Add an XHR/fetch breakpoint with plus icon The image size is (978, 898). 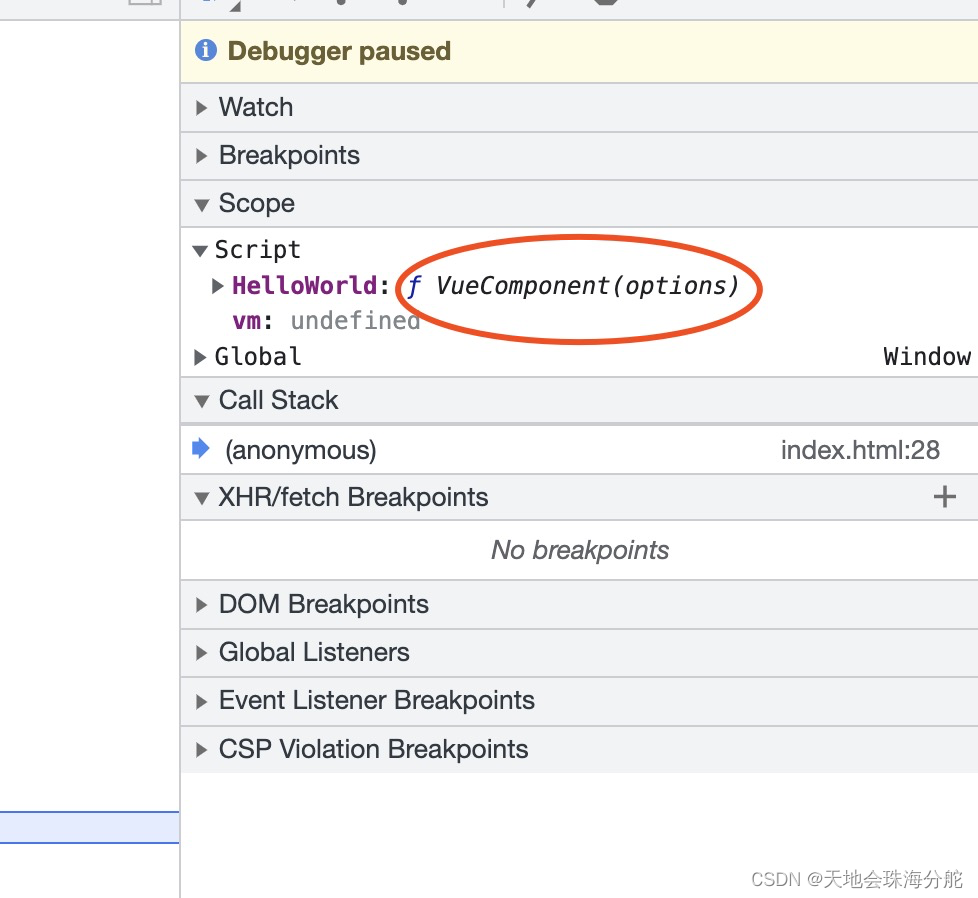coord(944,497)
